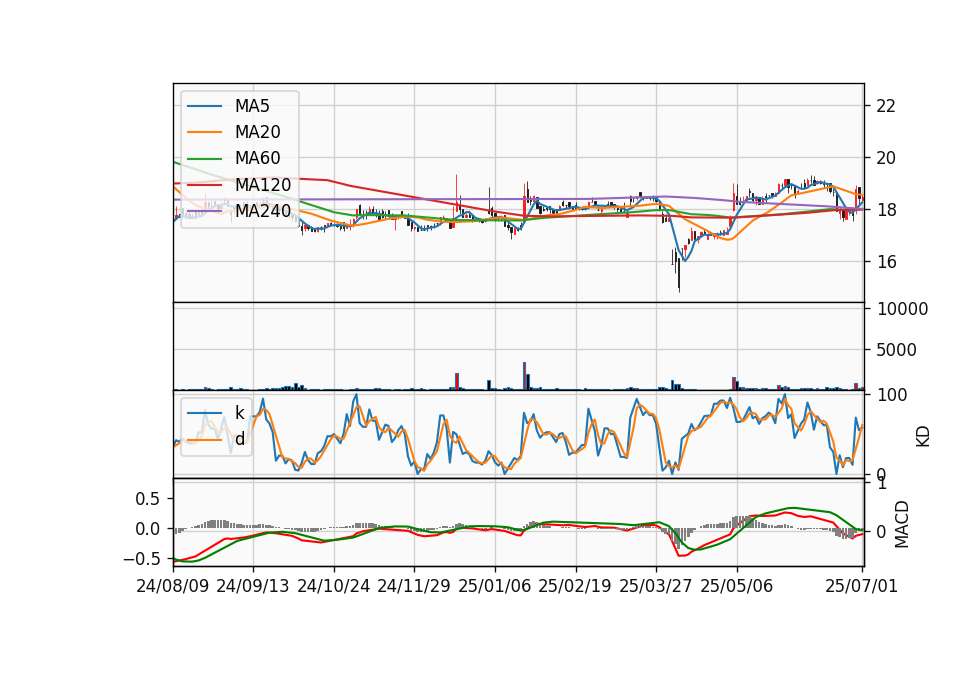Click the MA5 legend label
Viewport: 960px width, 690px height.
point(252,106)
